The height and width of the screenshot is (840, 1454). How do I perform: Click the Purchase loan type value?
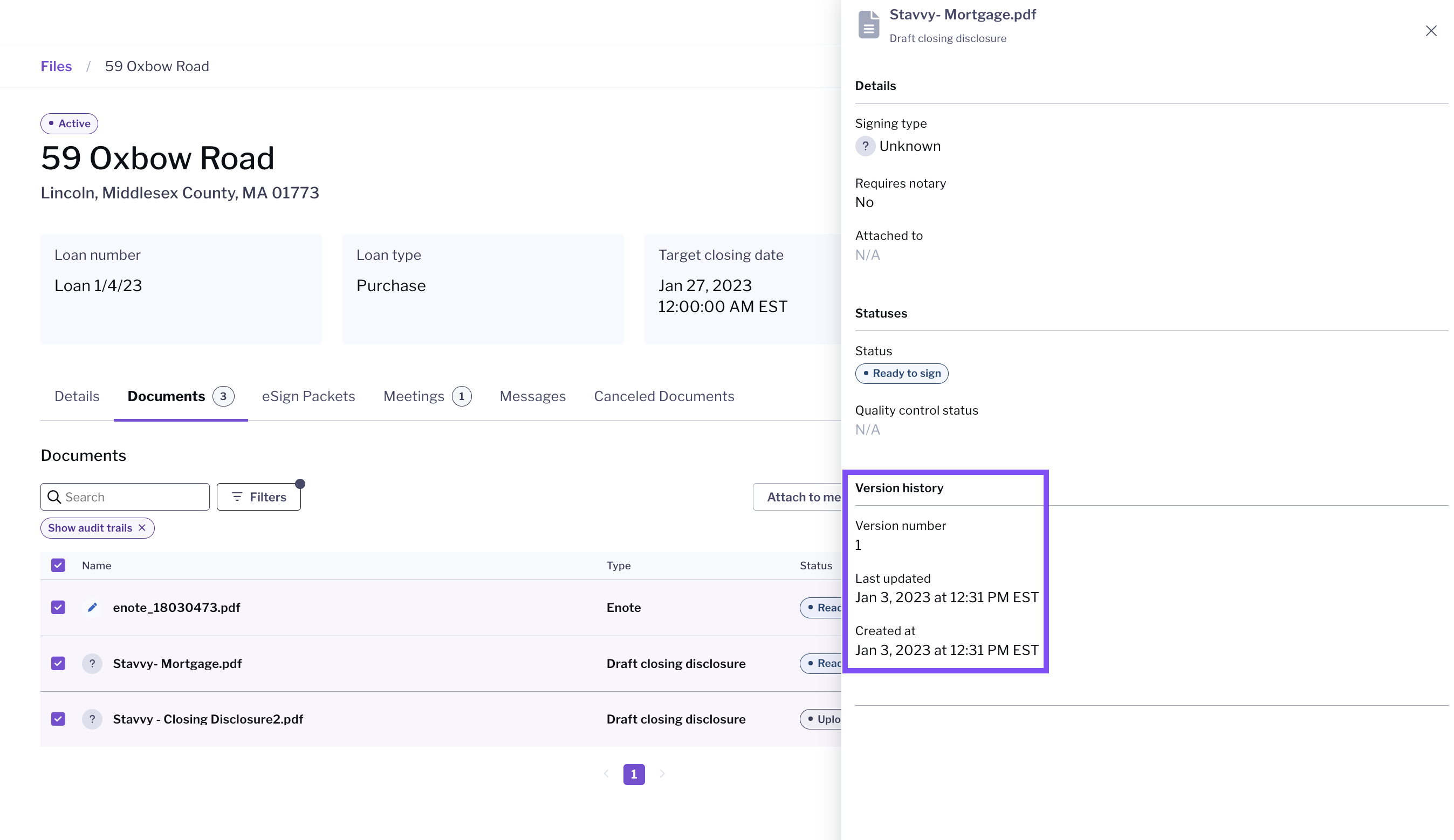coord(390,286)
